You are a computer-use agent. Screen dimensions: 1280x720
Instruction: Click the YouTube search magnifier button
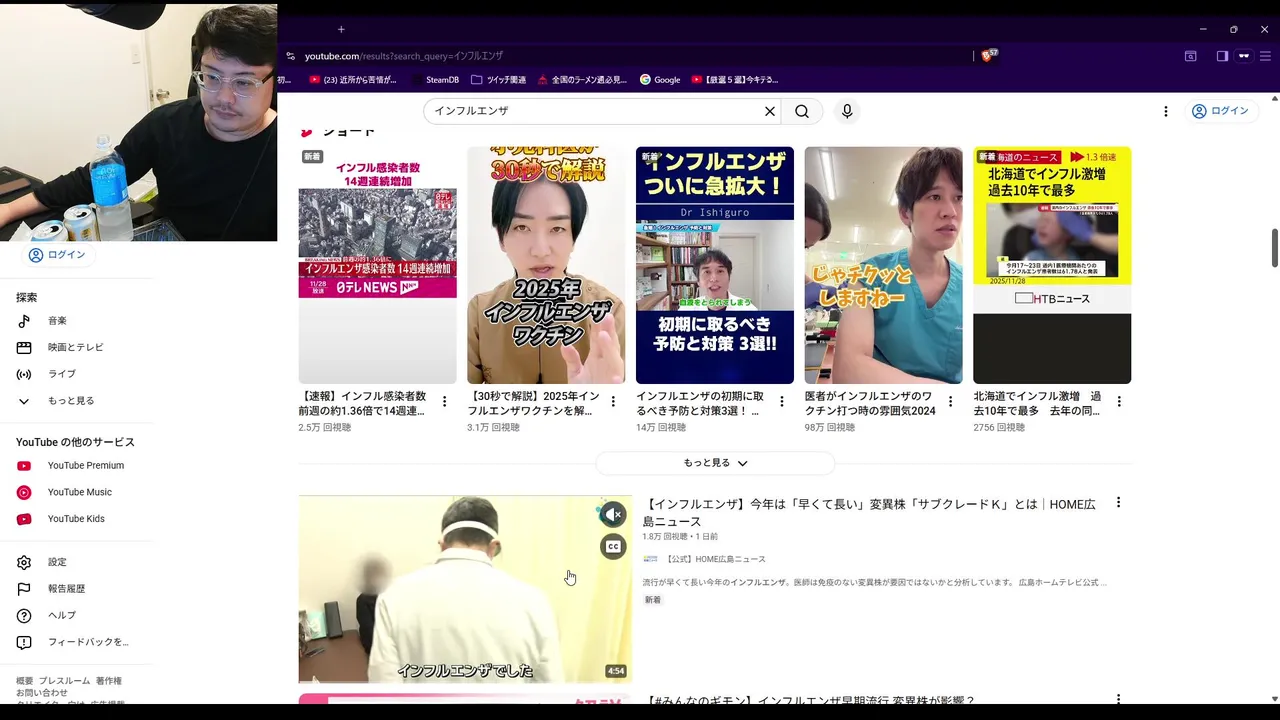tap(802, 111)
